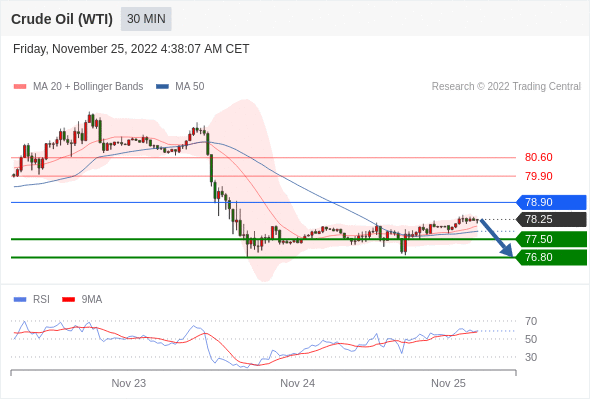This screenshot has height=400, width=590.
Task: Toggle the MA 50 legend label
Action: [190, 87]
